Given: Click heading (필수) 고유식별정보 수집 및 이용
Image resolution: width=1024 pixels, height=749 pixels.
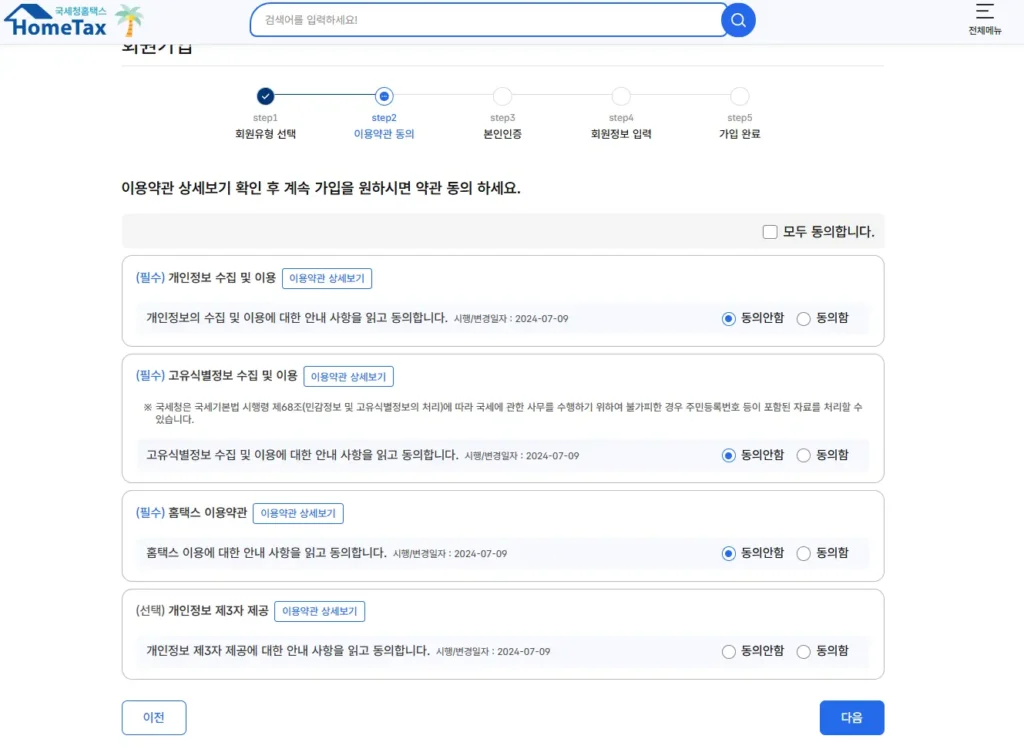Looking at the screenshot, I should 217,376.
